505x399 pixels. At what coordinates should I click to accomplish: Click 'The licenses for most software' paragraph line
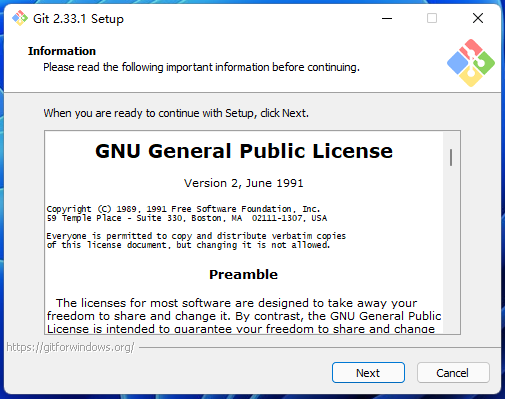coord(236,303)
